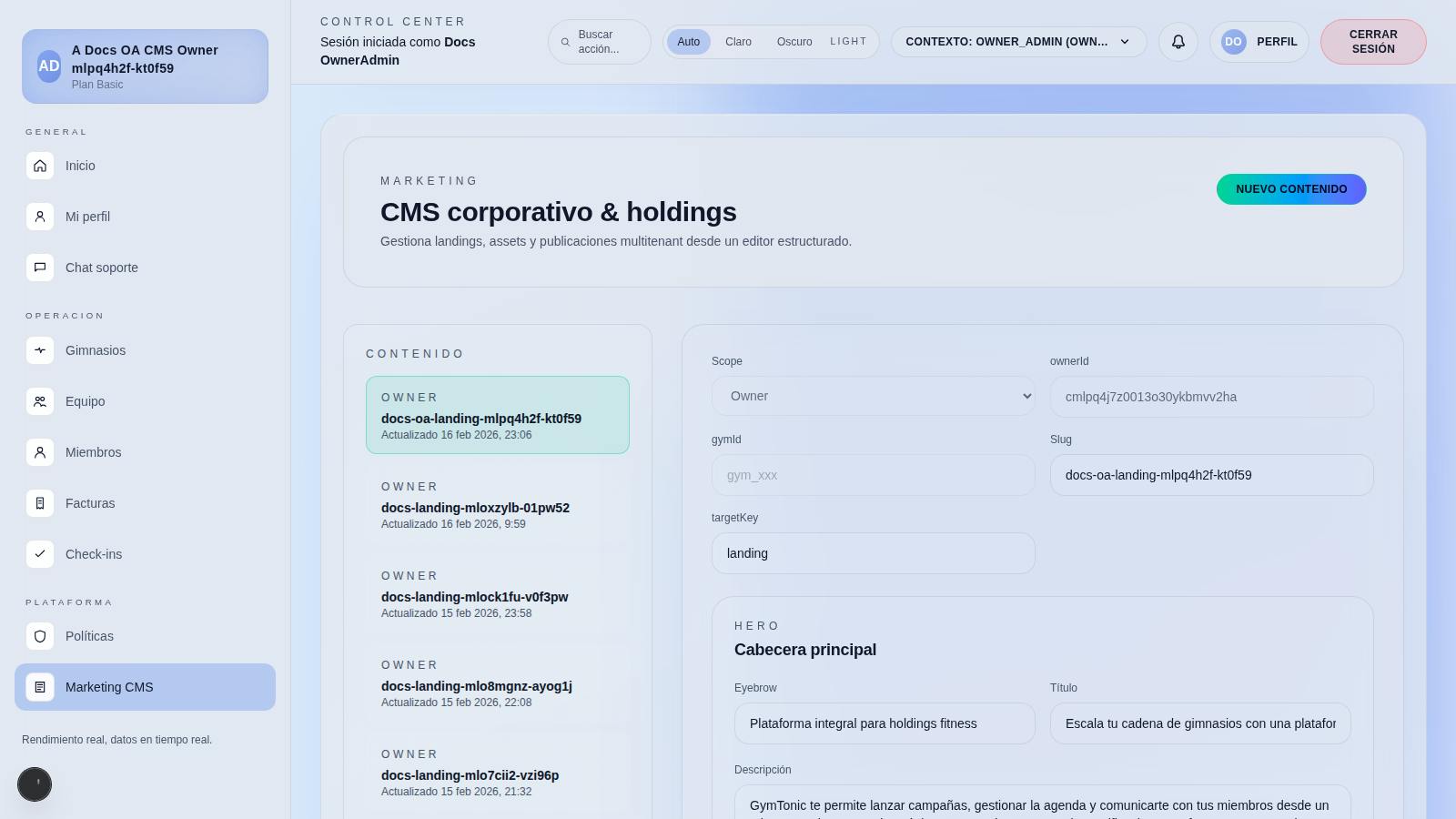Click the Gimnasios activity icon
Image resolution: width=1456 pixels, height=819 pixels.
[40, 350]
